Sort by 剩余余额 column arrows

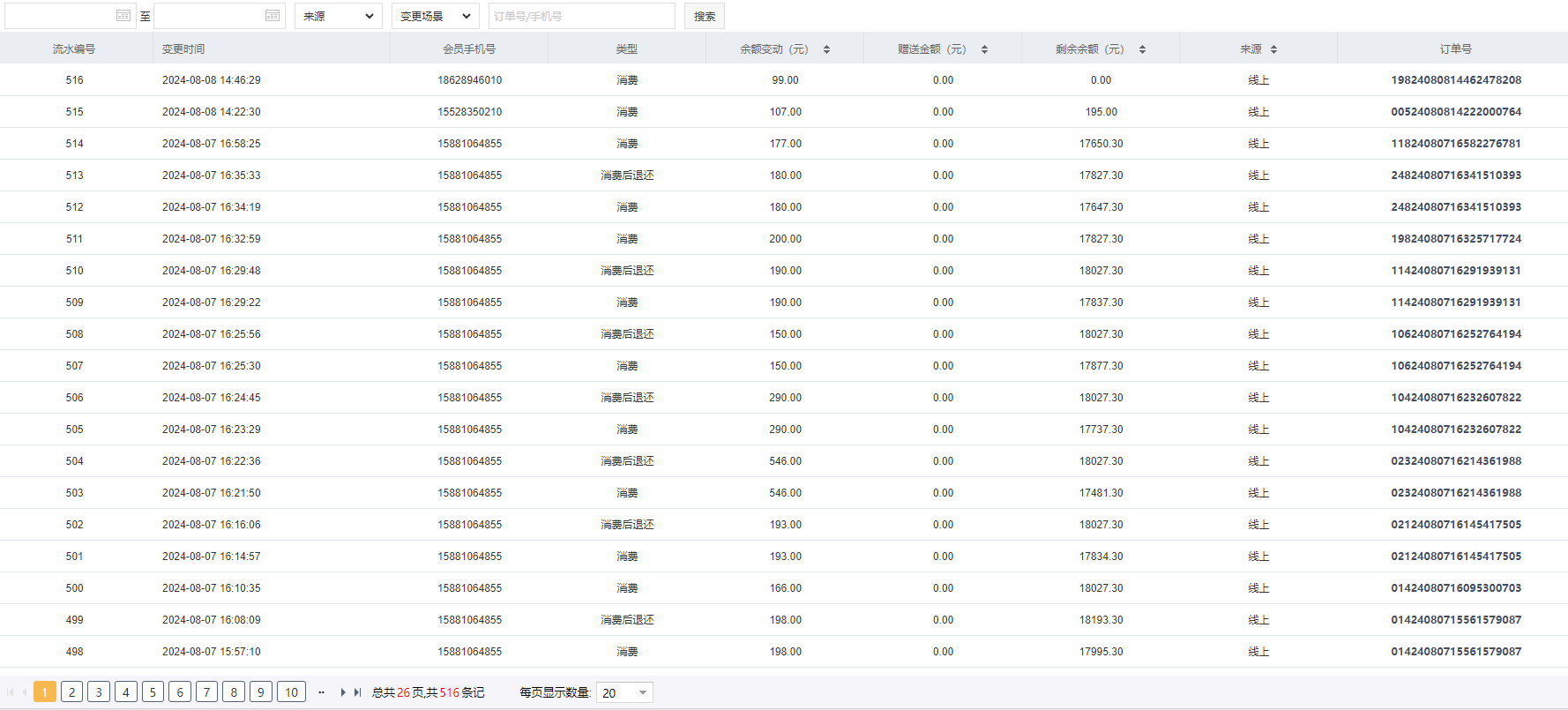pos(1142,49)
